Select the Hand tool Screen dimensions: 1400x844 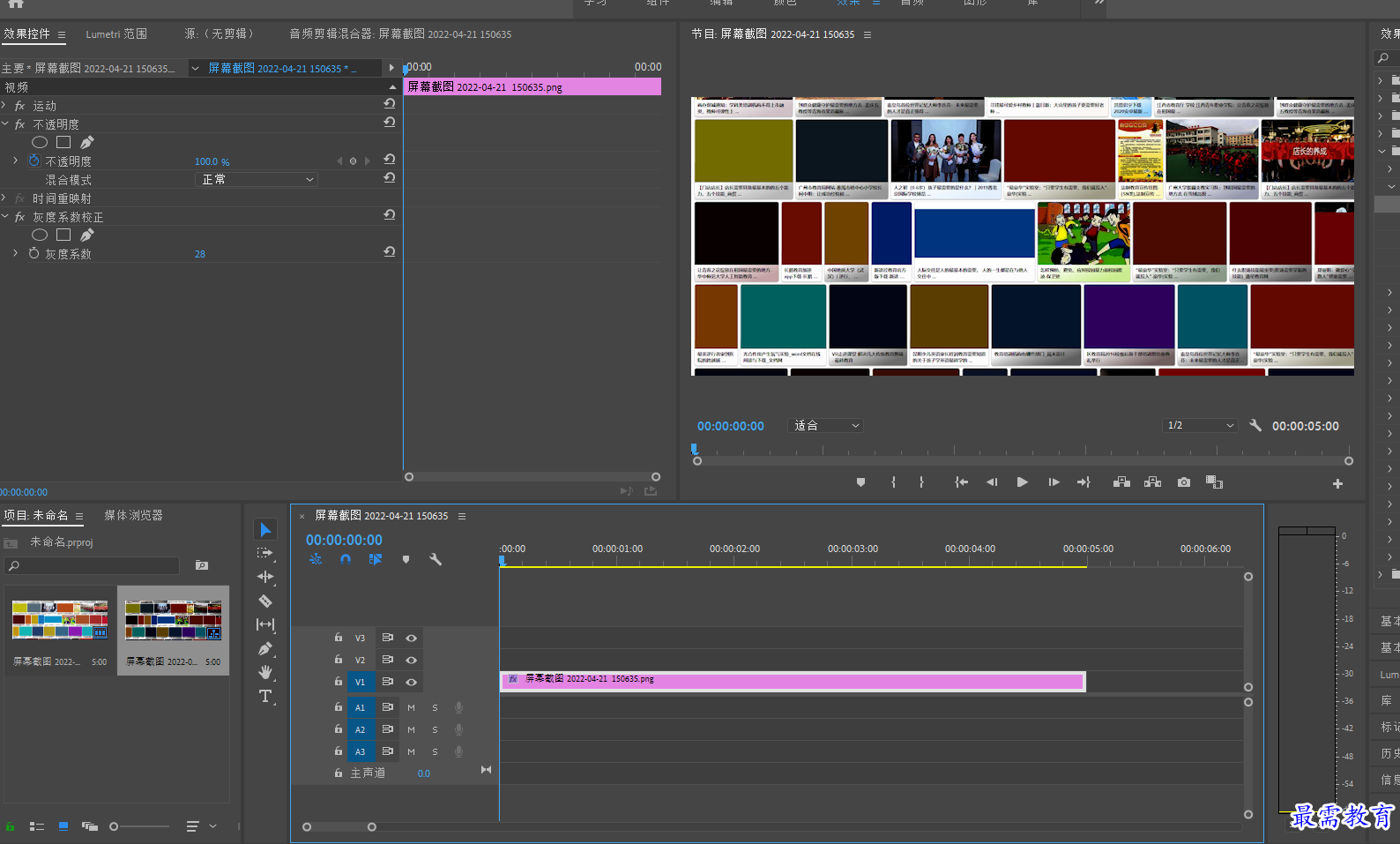(x=265, y=672)
